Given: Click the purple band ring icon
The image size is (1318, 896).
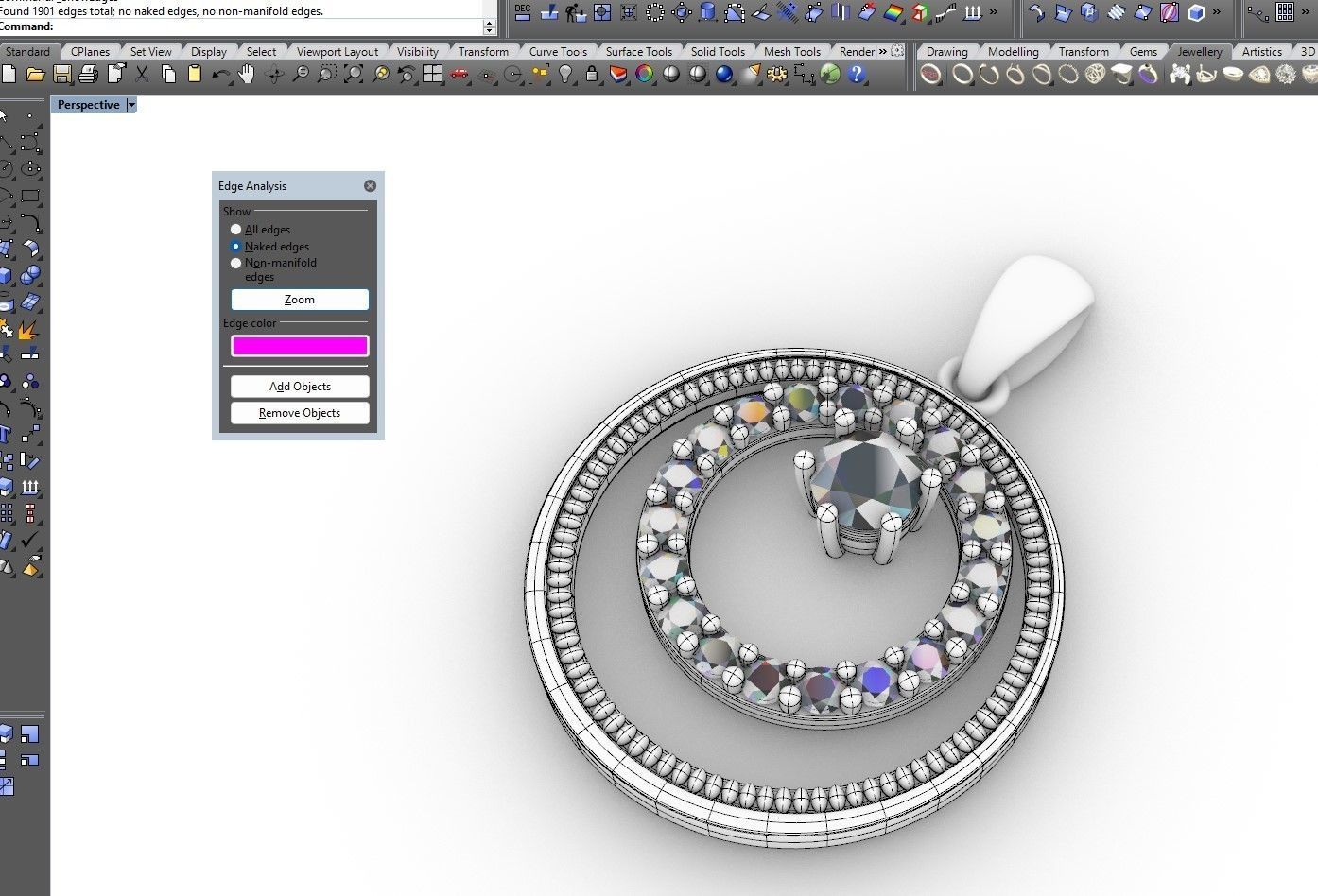Looking at the screenshot, I should pos(1148,74).
